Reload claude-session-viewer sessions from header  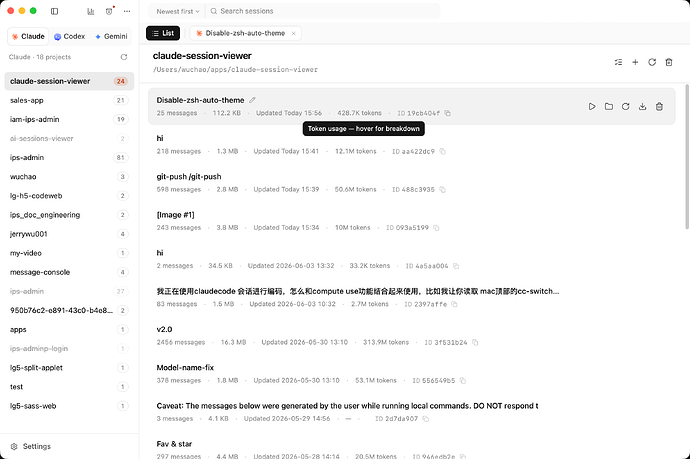[x=652, y=62]
